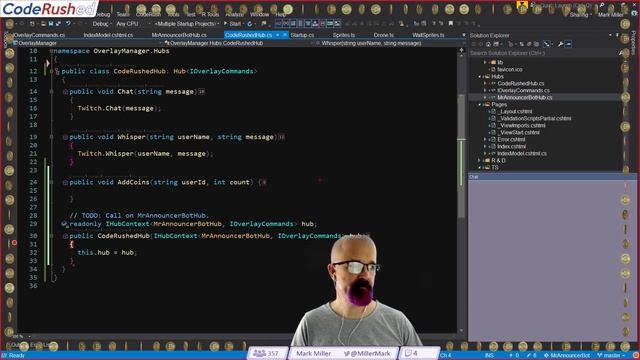640x360 pixels.
Task: Expand MrAnnouncerBotHub.cs node in Solution Explorer
Action: pyautogui.click(x=485, y=98)
